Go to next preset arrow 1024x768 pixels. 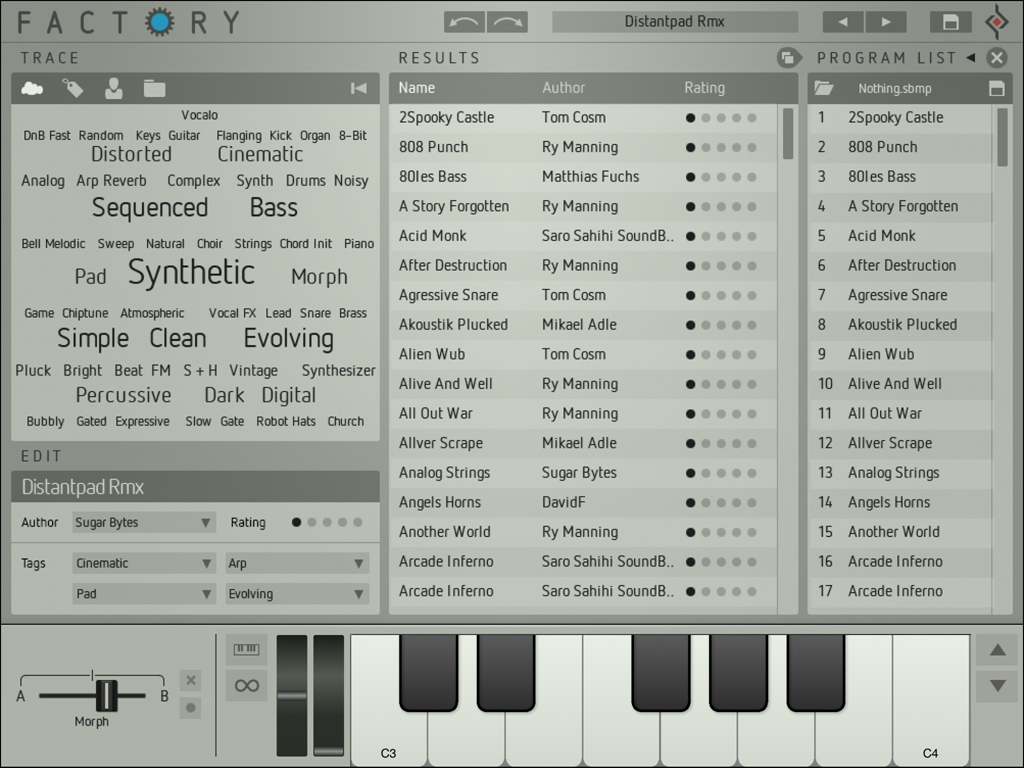[886, 22]
